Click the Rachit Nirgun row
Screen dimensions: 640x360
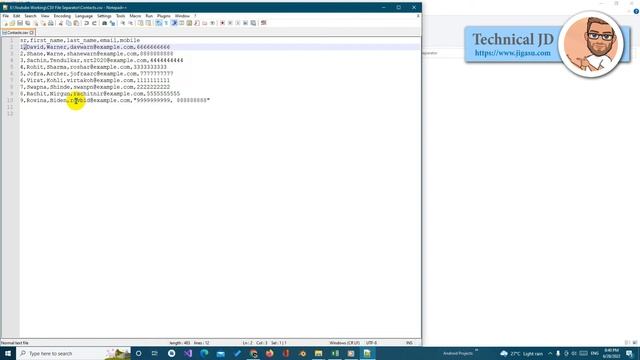tap(100, 93)
